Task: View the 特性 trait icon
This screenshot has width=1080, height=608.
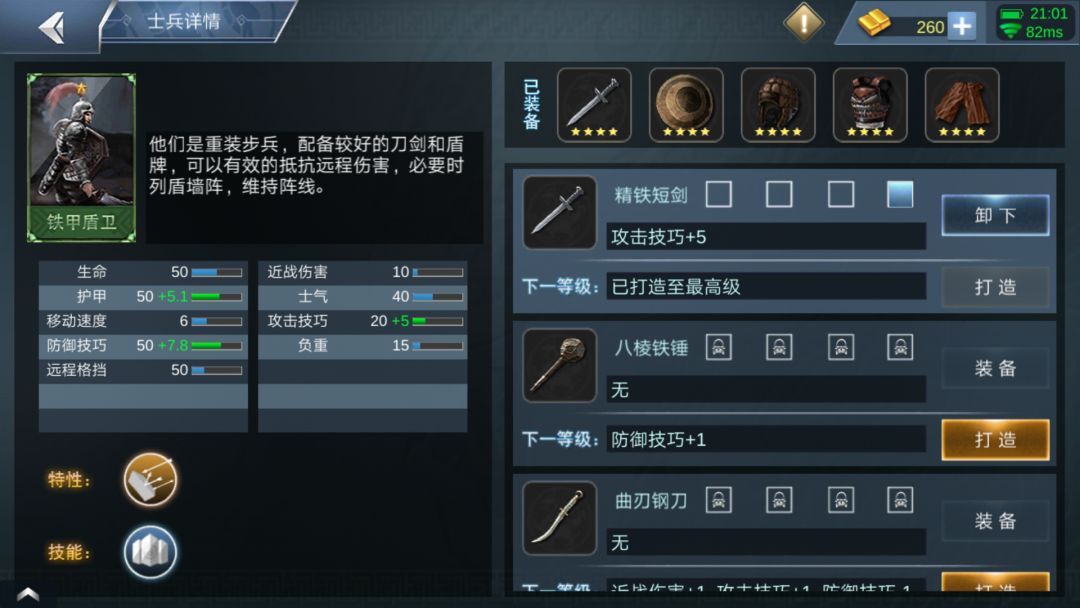Action: [150, 480]
